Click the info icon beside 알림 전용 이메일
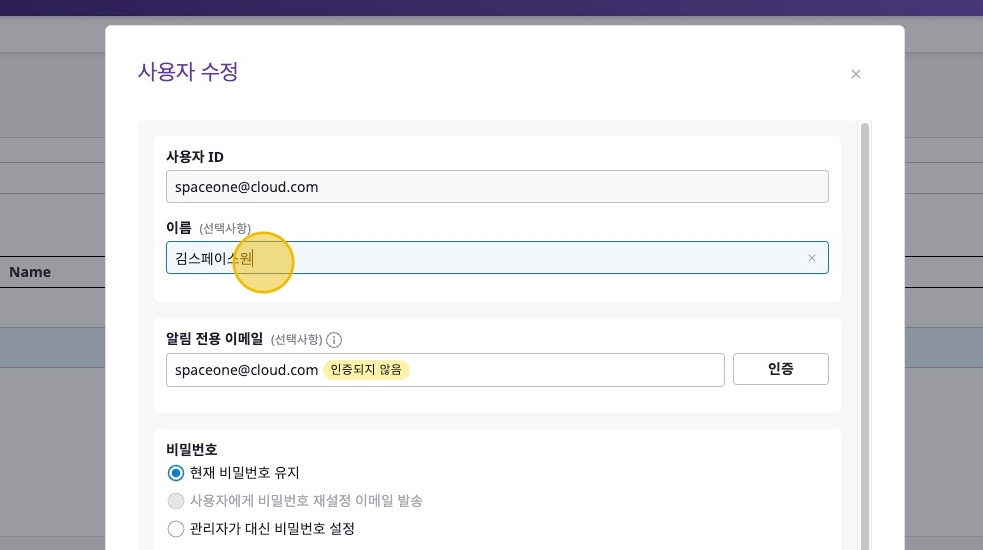983x550 pixels. pos(334,340)
